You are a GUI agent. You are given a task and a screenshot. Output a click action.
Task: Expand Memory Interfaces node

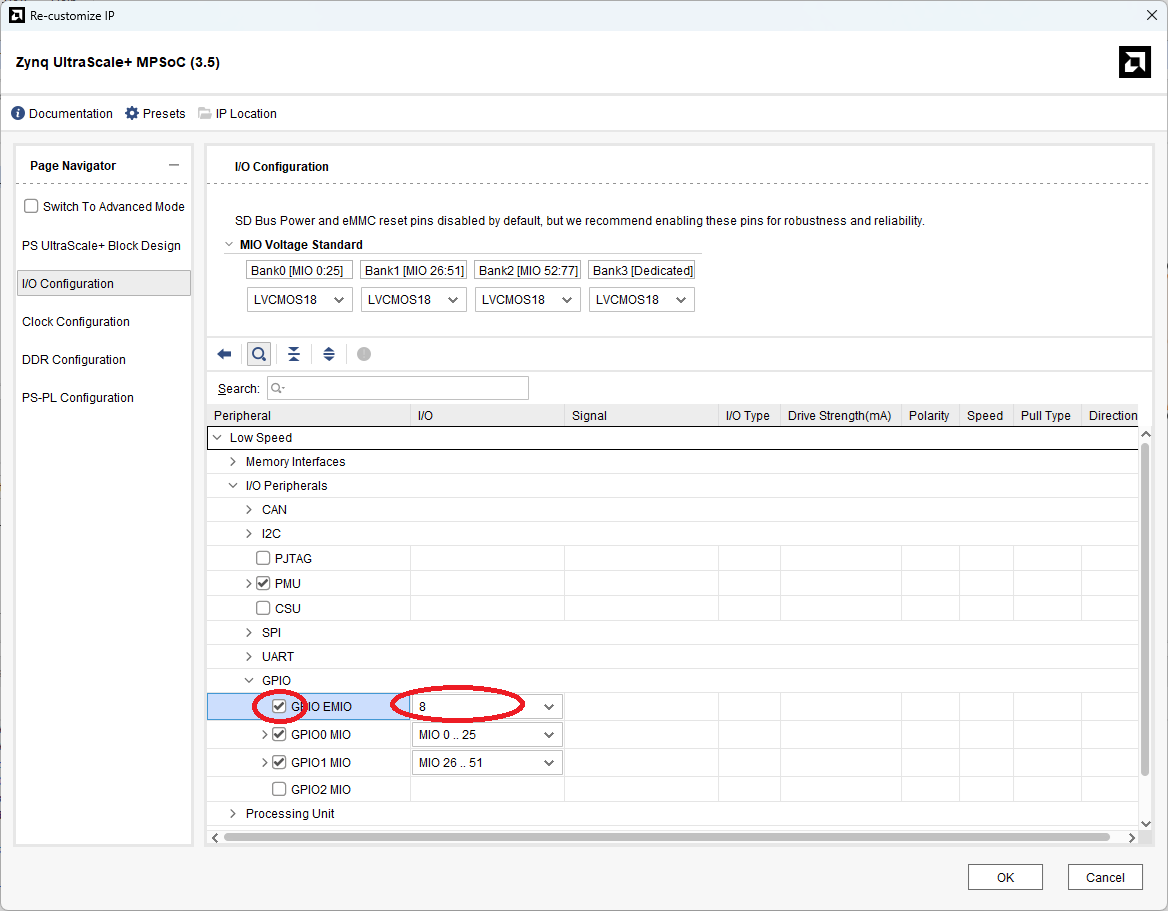(233, 462)
